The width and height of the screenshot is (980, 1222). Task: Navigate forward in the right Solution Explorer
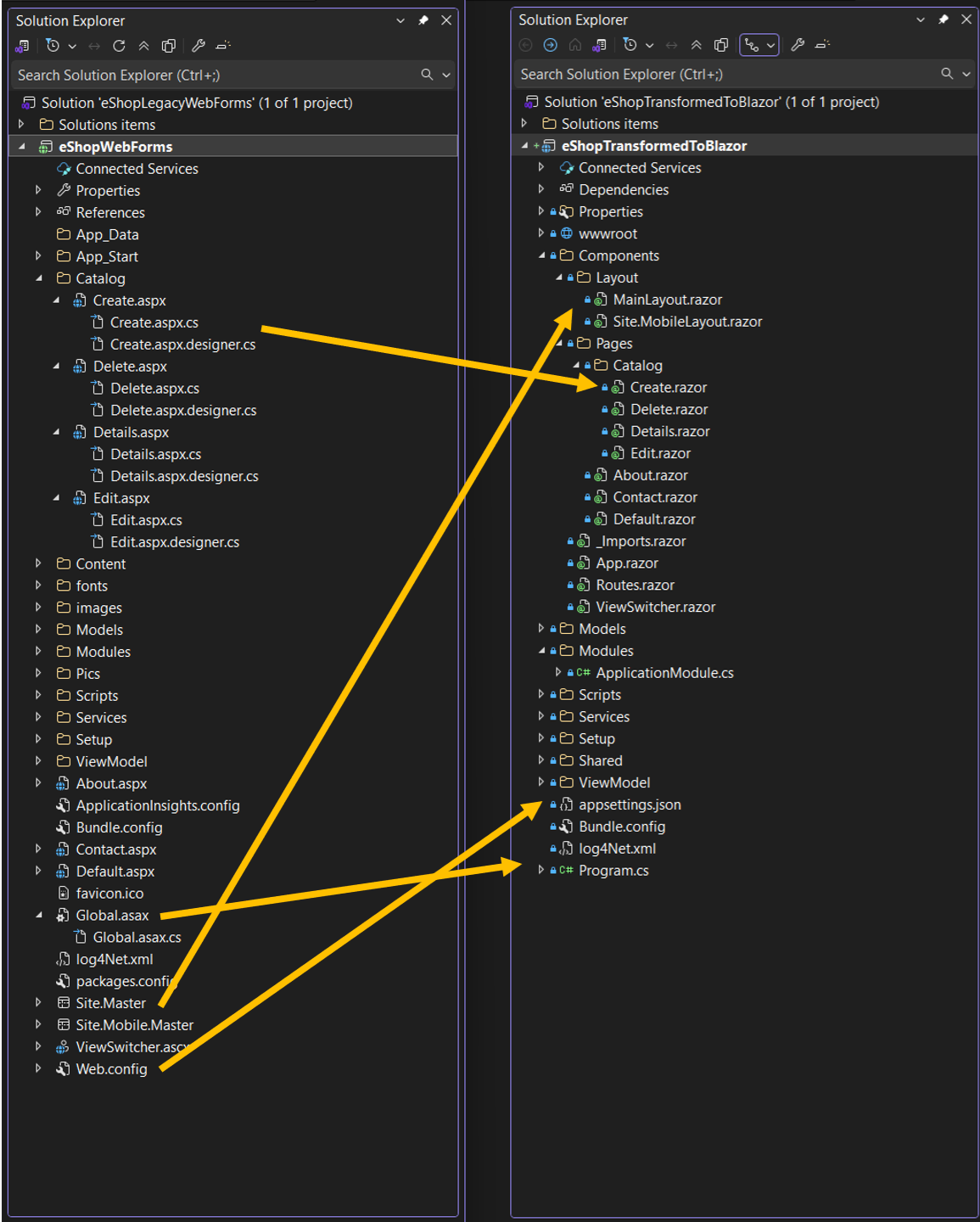(x=551, y=44)
